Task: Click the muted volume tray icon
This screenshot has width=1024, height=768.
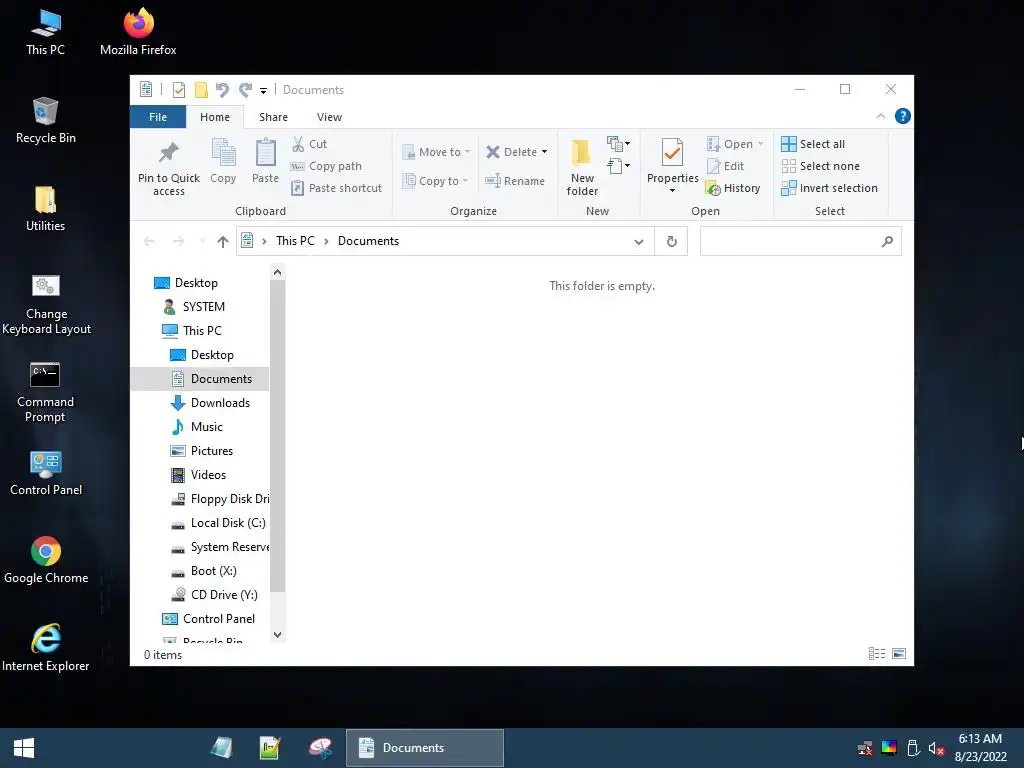Action: pyautogui.click(x=936, y=748)
